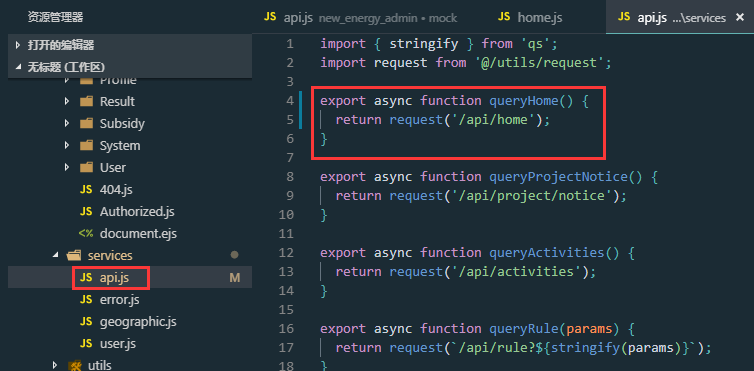Click the utils folder icon
Image resolution: width=754 pixels, height=371 pixels.
(x=75, y=366)
